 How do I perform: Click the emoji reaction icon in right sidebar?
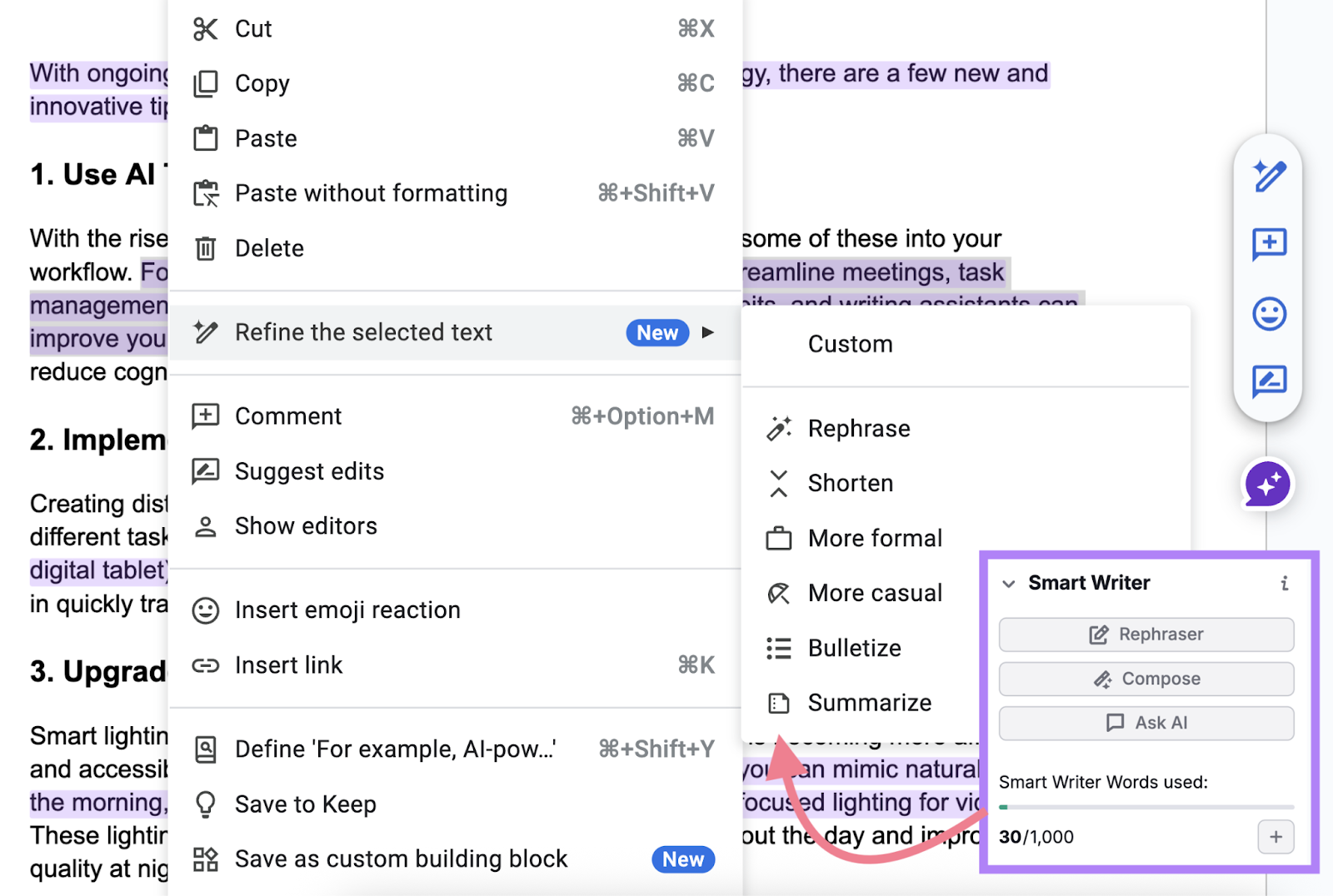tap(1268, 314)
